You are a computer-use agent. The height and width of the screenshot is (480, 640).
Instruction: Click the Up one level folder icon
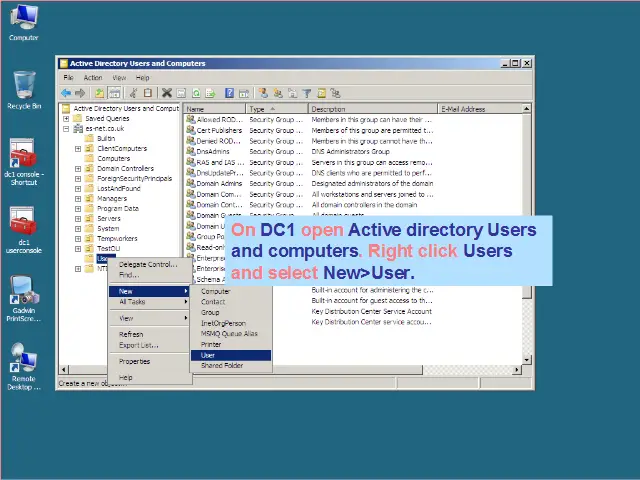pyautogui.click(x=100, y=93)
